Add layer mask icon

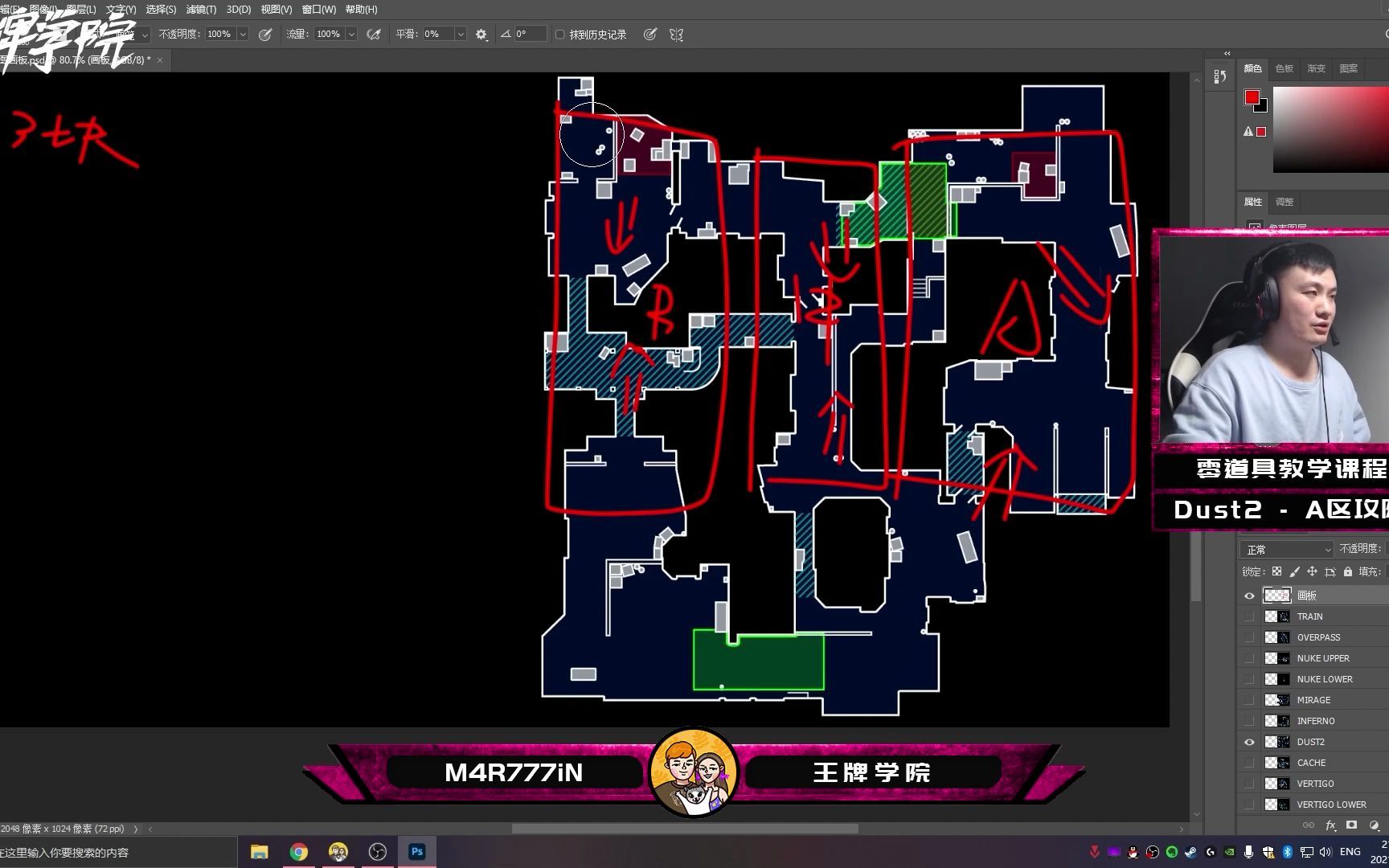pyautogui.click(x=1352, y=825)
